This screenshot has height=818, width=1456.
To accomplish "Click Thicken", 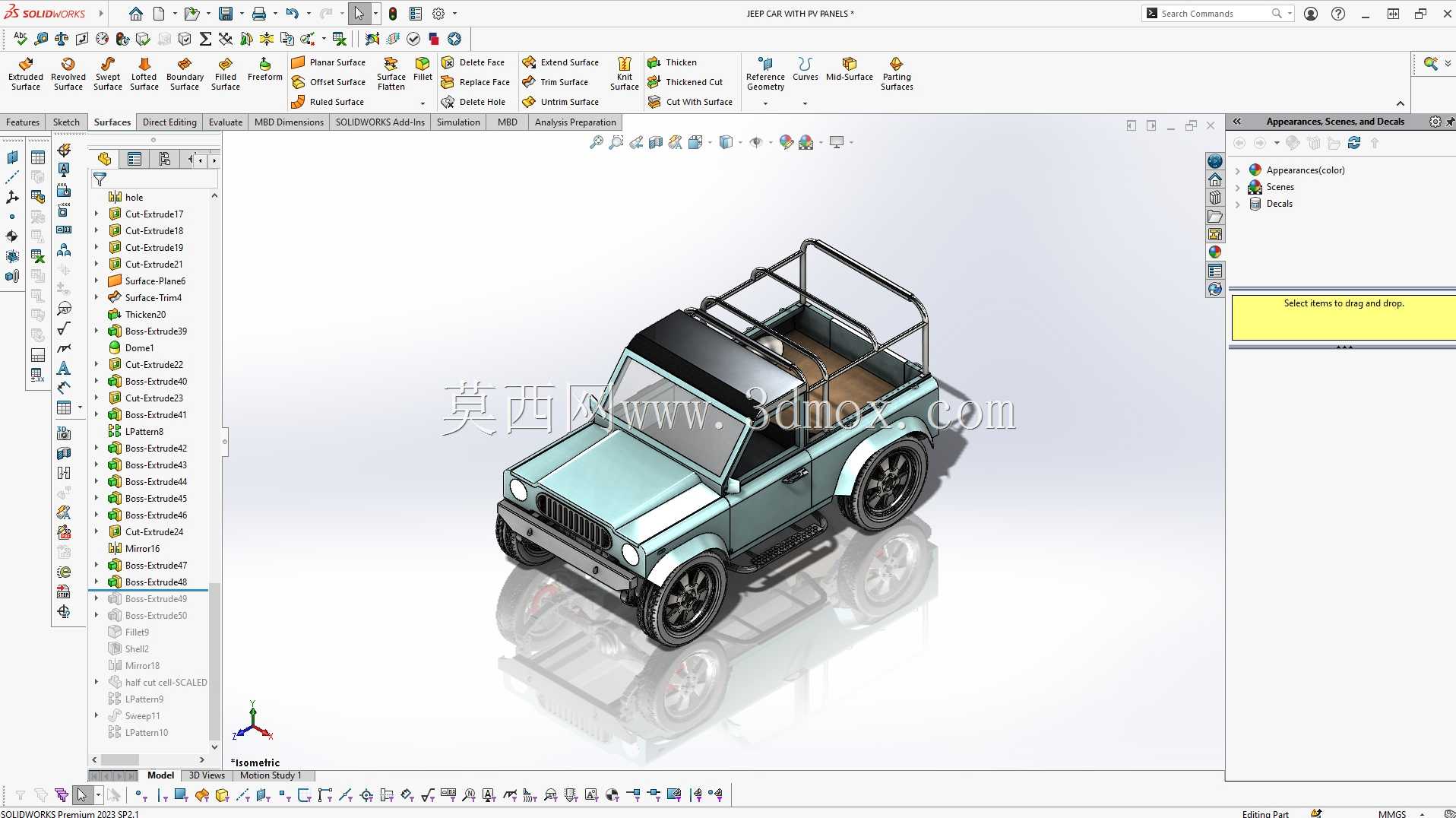I will 672,62.
